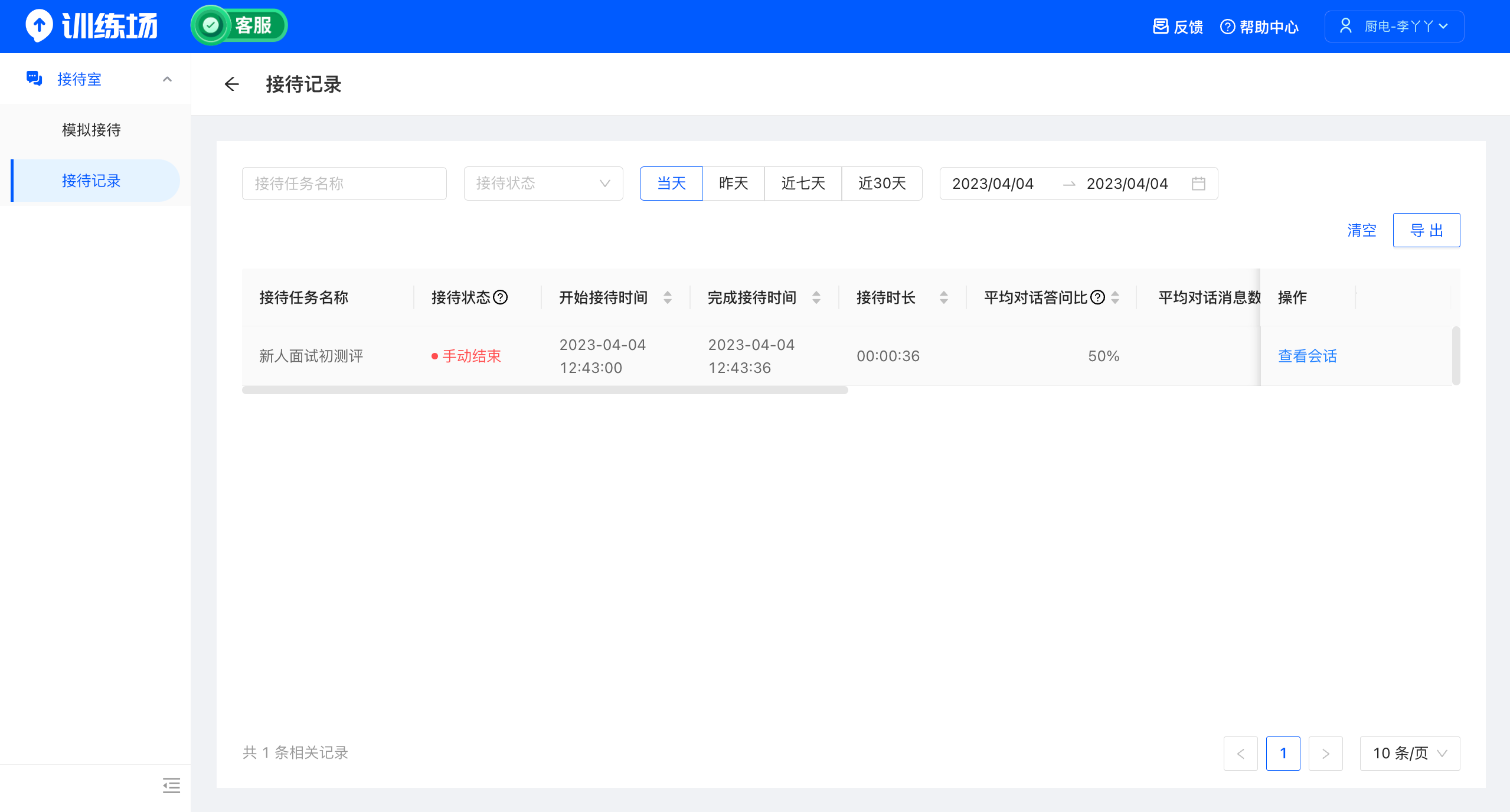Screen dimensions: 1510x812
Task: Click the end date 2023/04/04 field
Action: tap(1127, 184)
